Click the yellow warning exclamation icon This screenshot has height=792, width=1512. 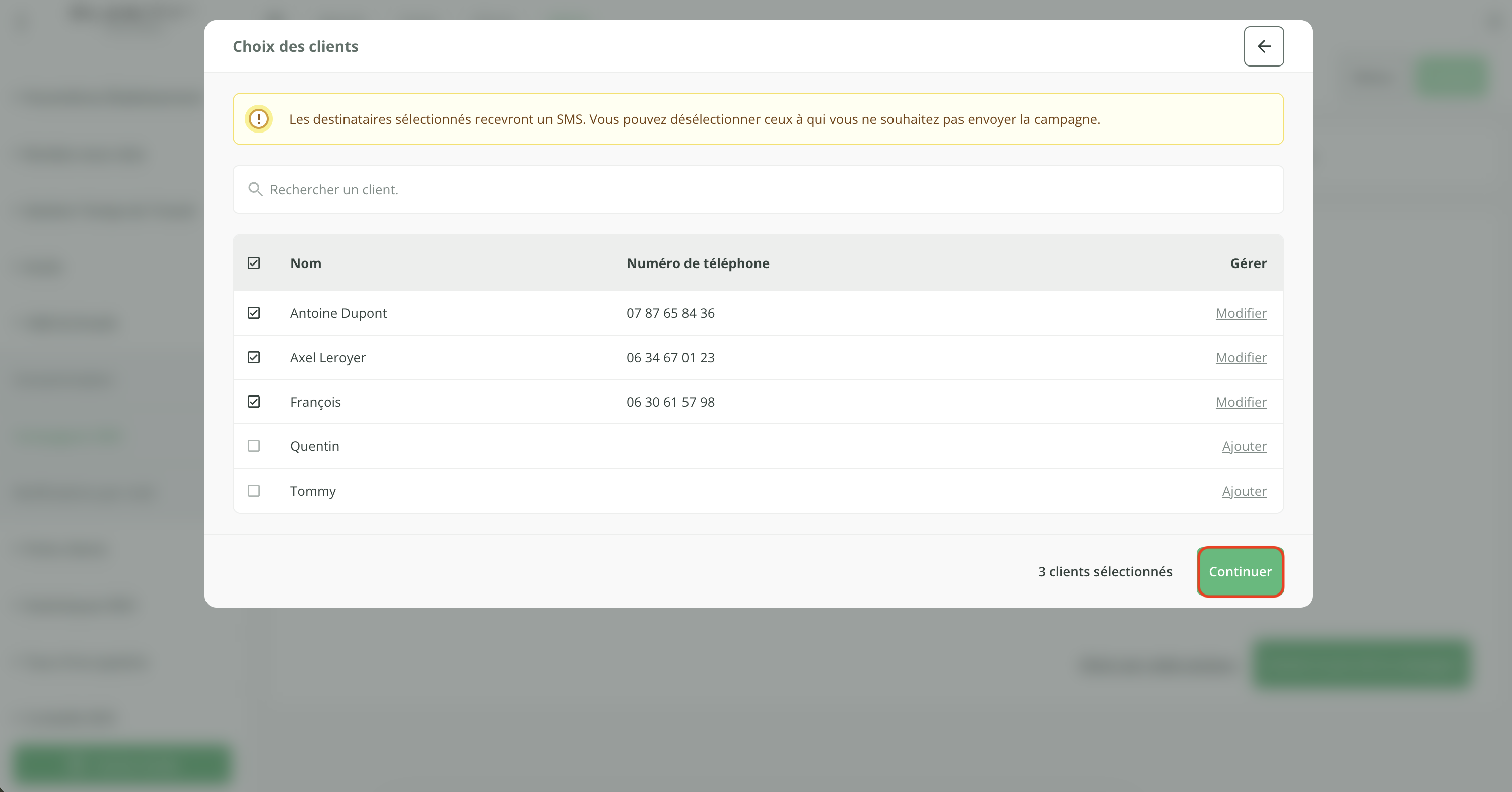[258, 119]
